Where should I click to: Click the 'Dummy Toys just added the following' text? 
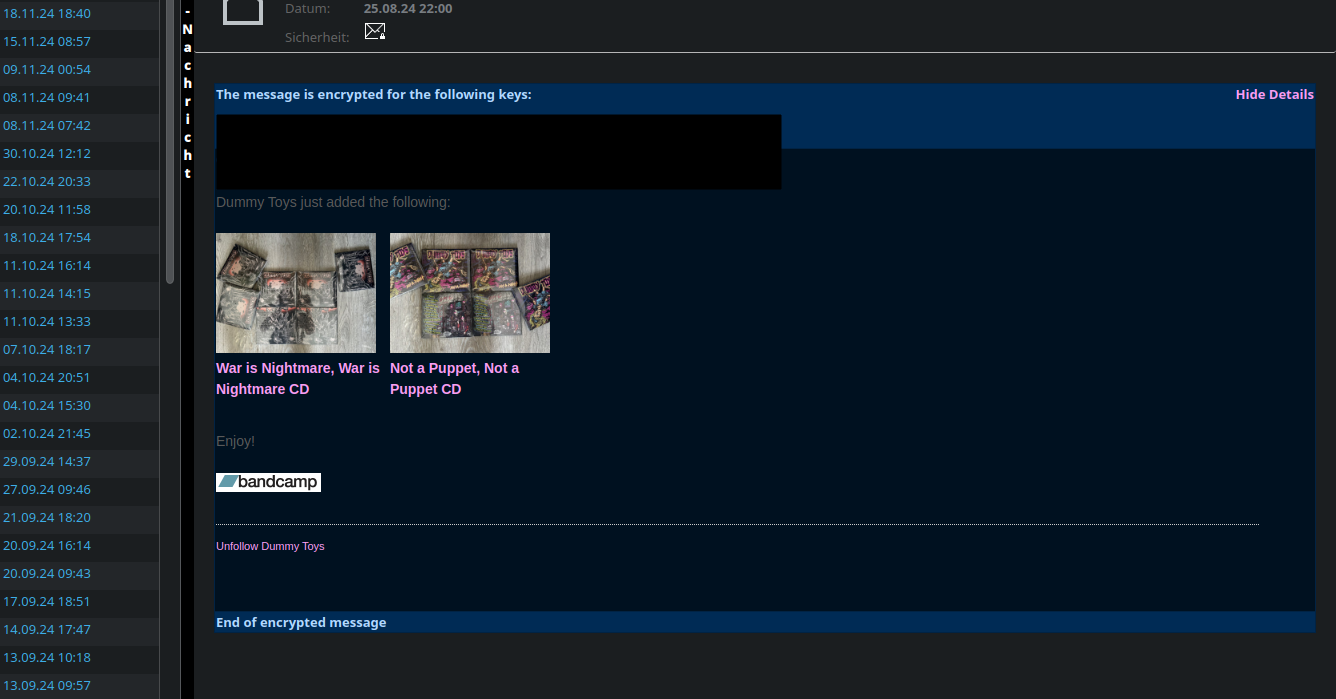[333, 202]
